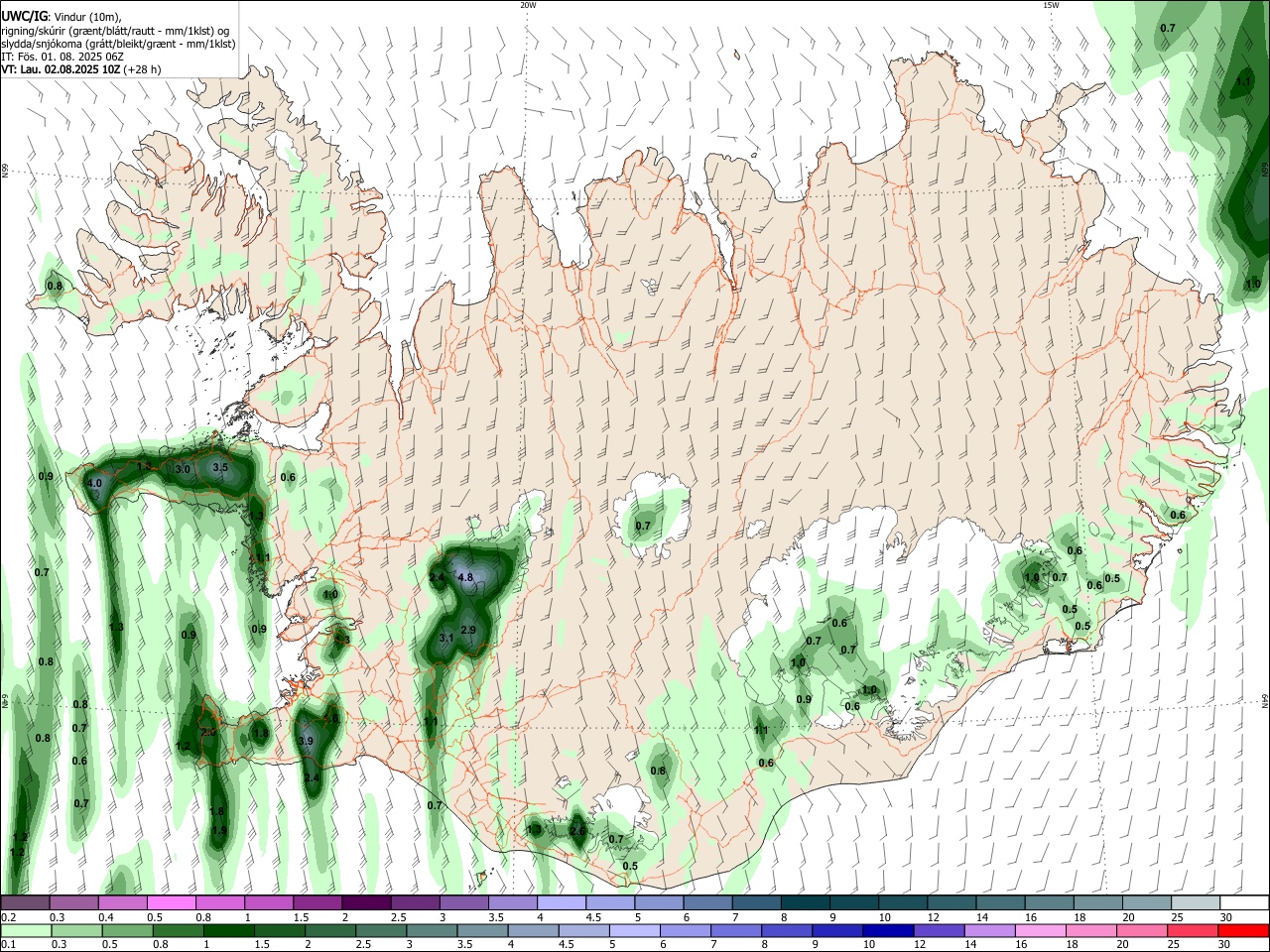The height and width of the screenshot is (952, 1270).
Task: Select the darkest green swatch between 1 and 1.5 in lower row
Action: 229,930
